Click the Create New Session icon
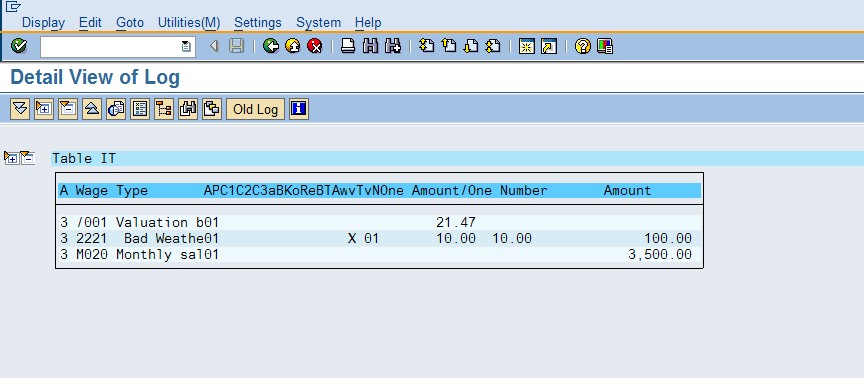The image size is (864, 378). click(527, 47)
